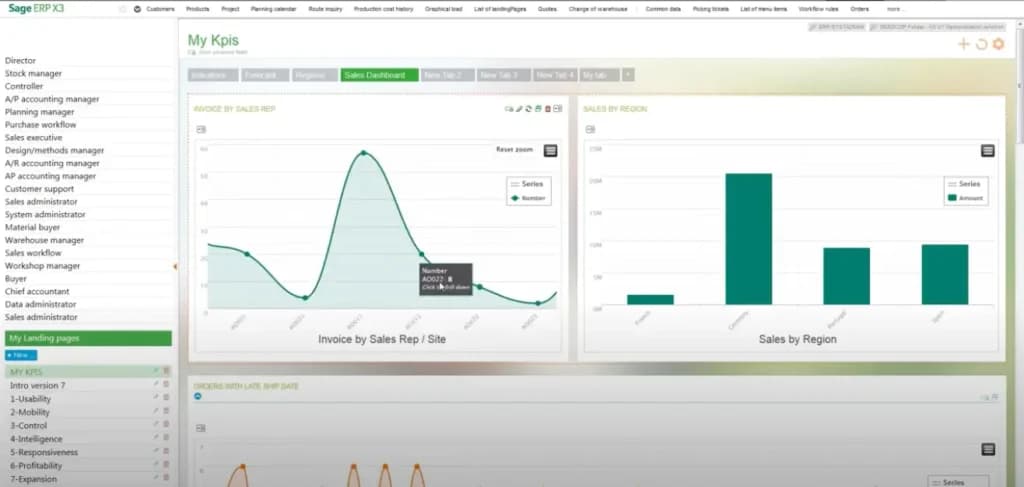Image resolution: width=1024 pixels, height=487 pixels.
Task: Open the first grey Indicators tab
Action: 214,75
